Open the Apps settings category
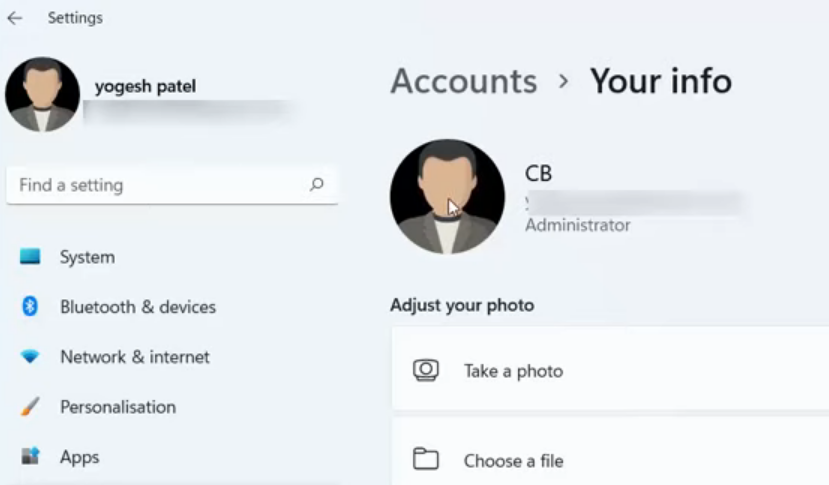Viewport: 829px width, 485px height. (79, 457)
